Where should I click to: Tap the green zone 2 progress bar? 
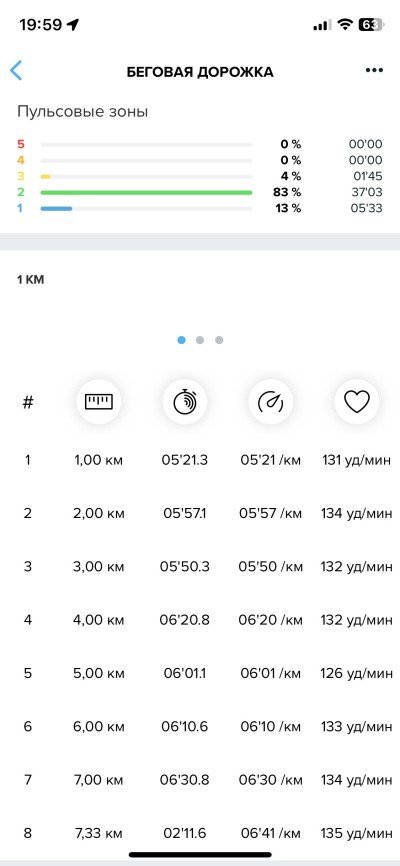point(146,192)
